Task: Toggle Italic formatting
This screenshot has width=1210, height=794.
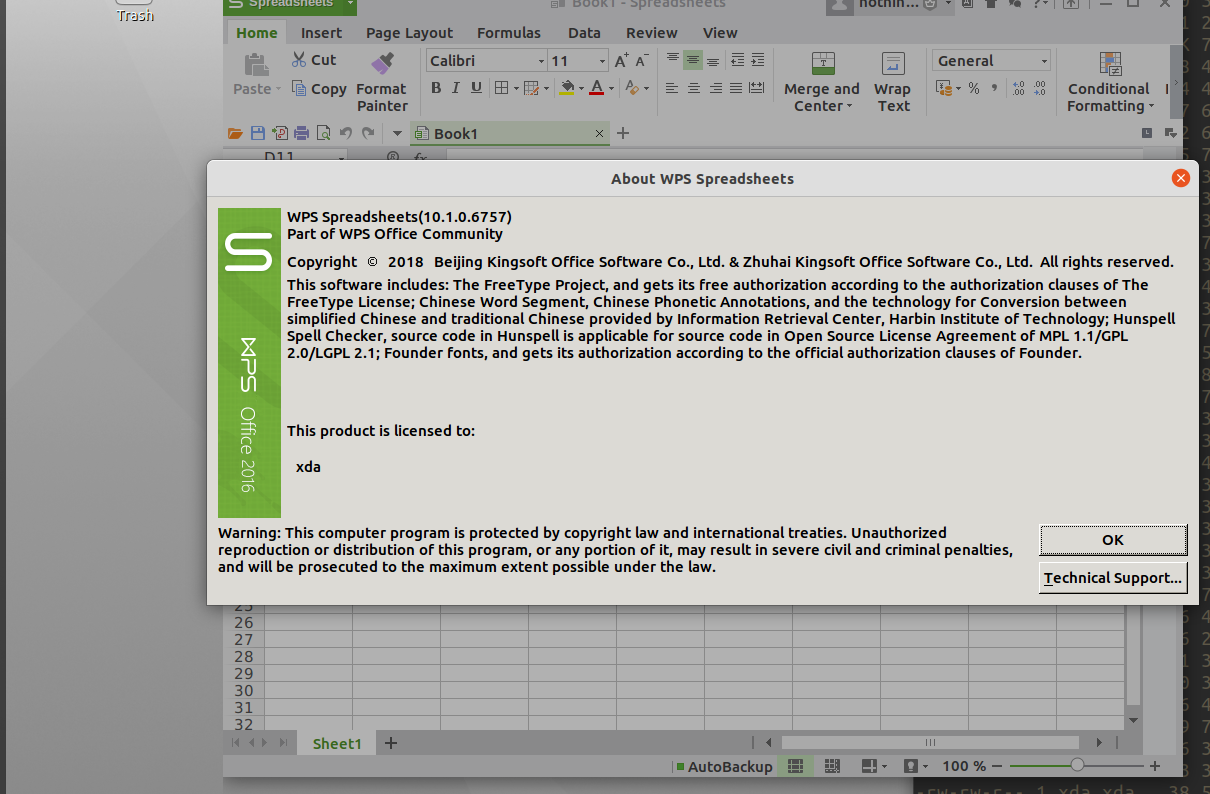Action: 456,88
